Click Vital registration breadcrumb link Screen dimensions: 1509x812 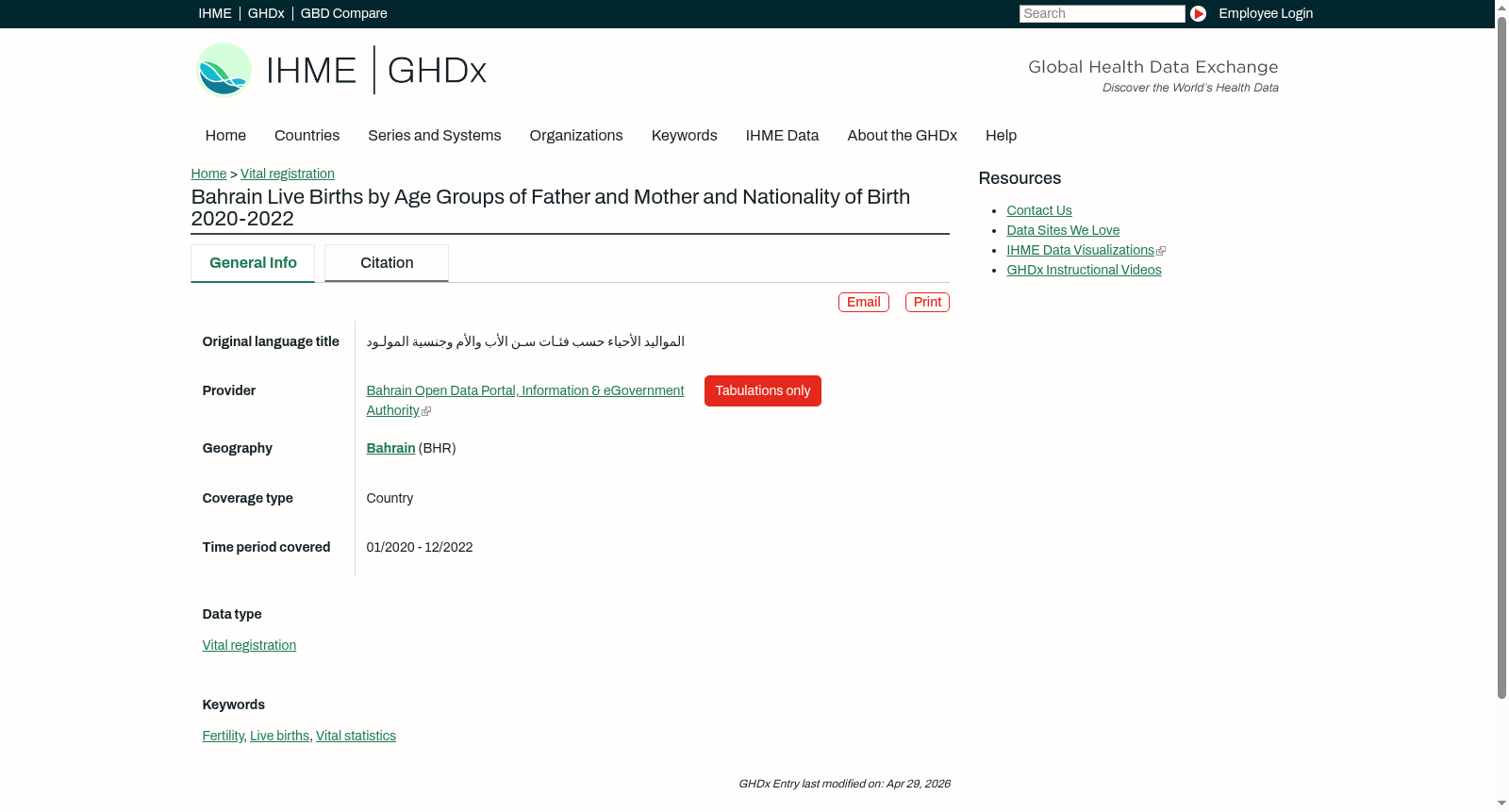tap(288, 174)
